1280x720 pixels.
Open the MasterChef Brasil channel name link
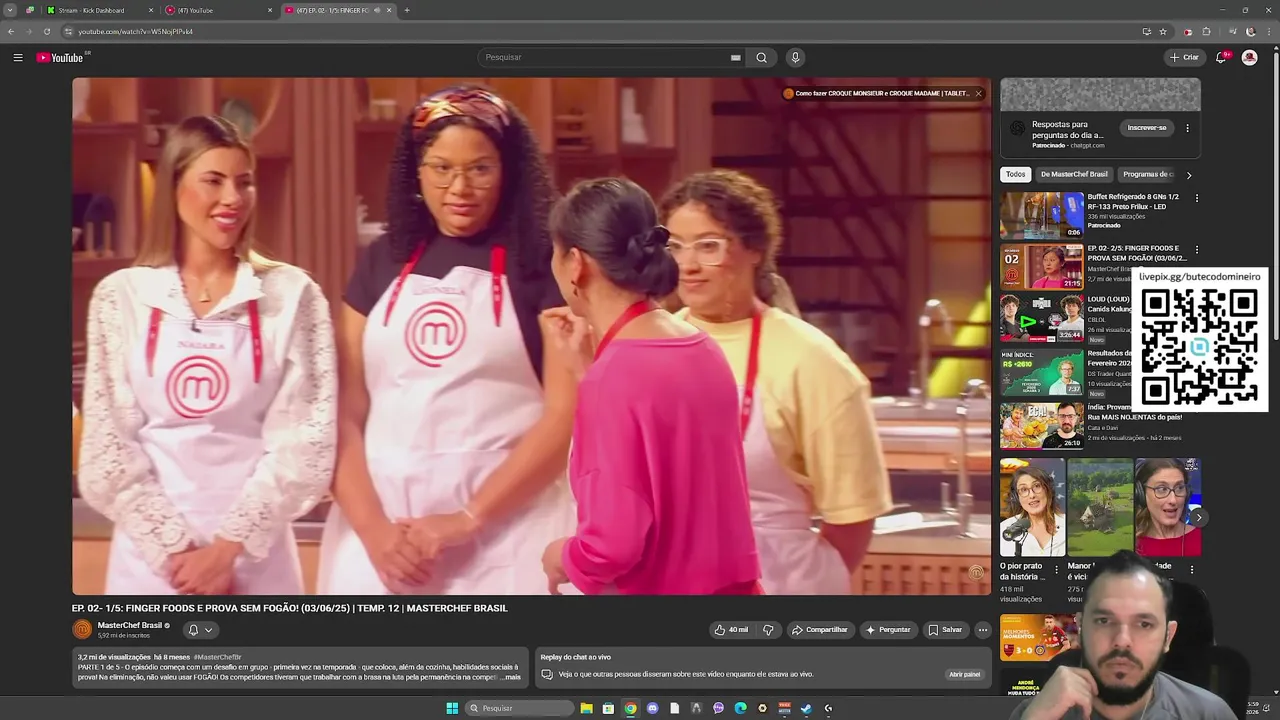(x=130, y=626)
